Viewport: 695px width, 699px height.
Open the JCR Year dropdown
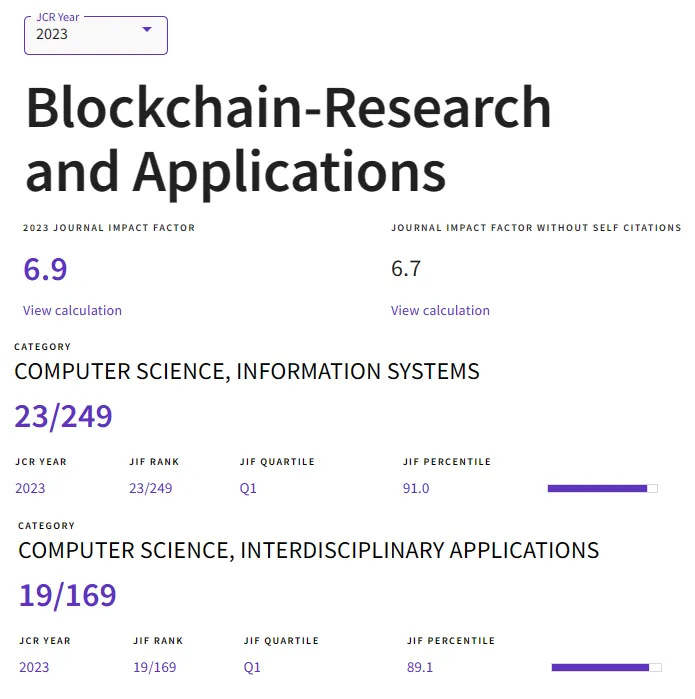(x=96, y=35)
